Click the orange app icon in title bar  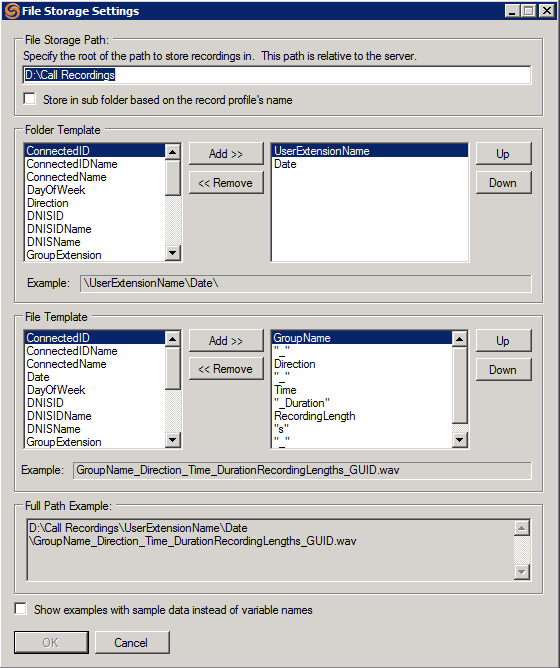[x=12, y=11]
